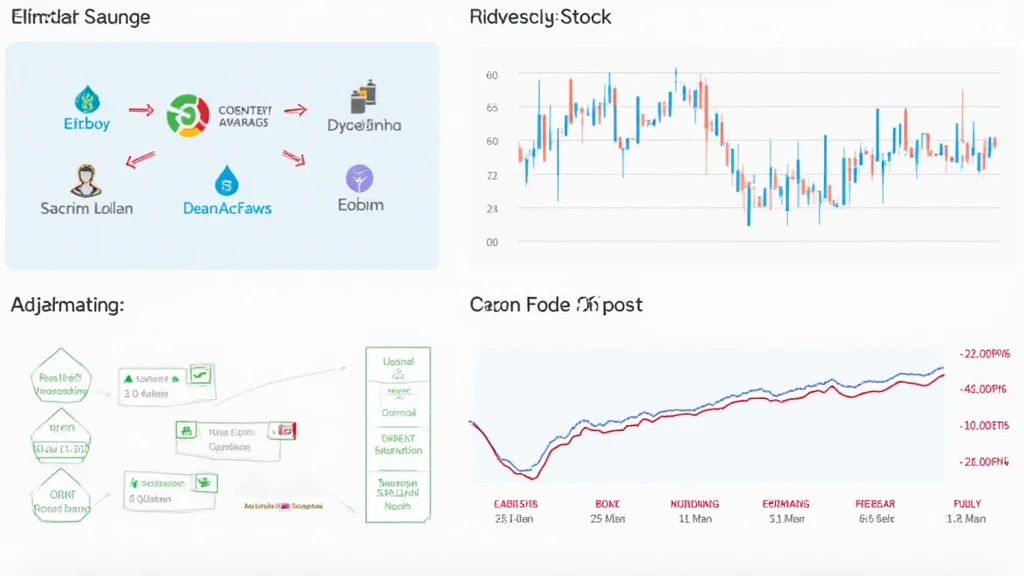
Task: Expand the ORNT pentagon node
Action: [x=62, y=500]
